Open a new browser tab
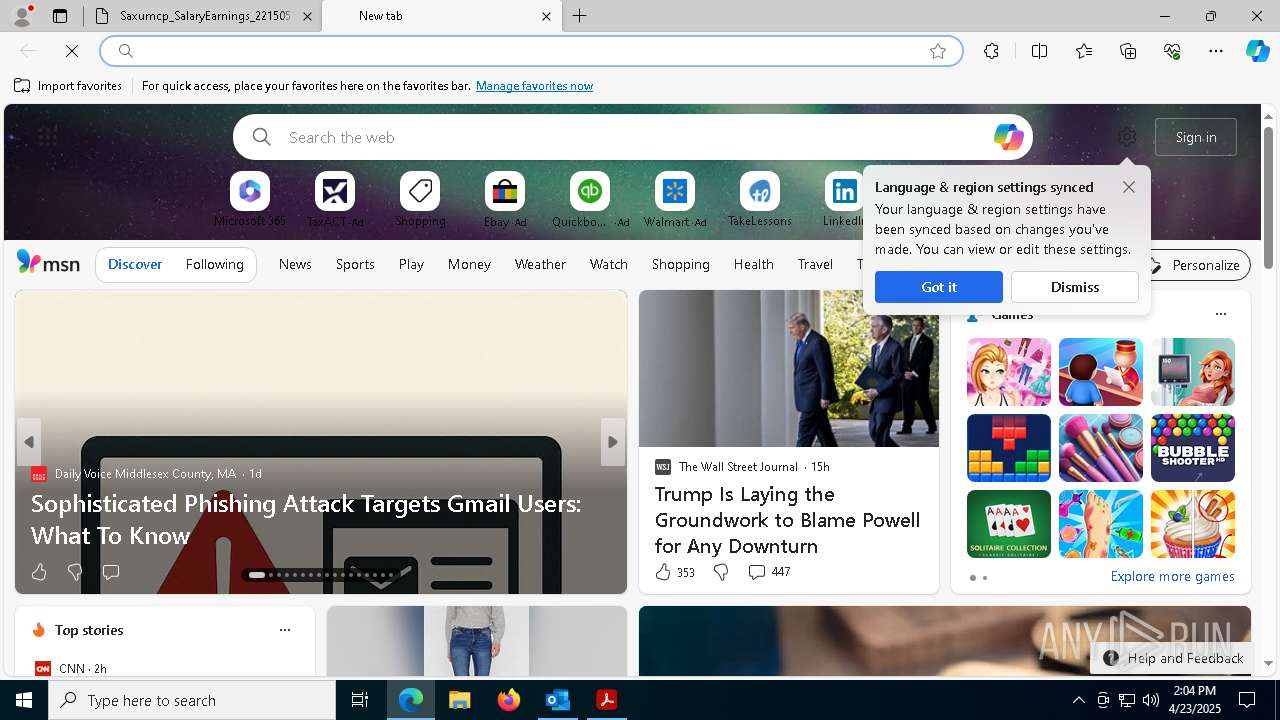 coord(580,16)
